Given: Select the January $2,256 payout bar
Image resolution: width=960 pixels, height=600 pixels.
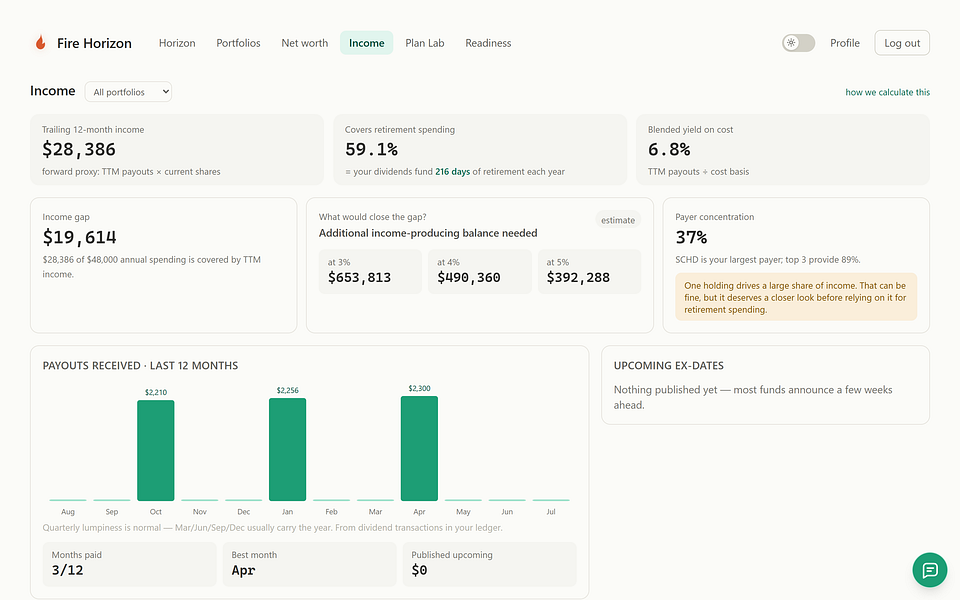Looking at the screenshot, I should coord(287,449).
